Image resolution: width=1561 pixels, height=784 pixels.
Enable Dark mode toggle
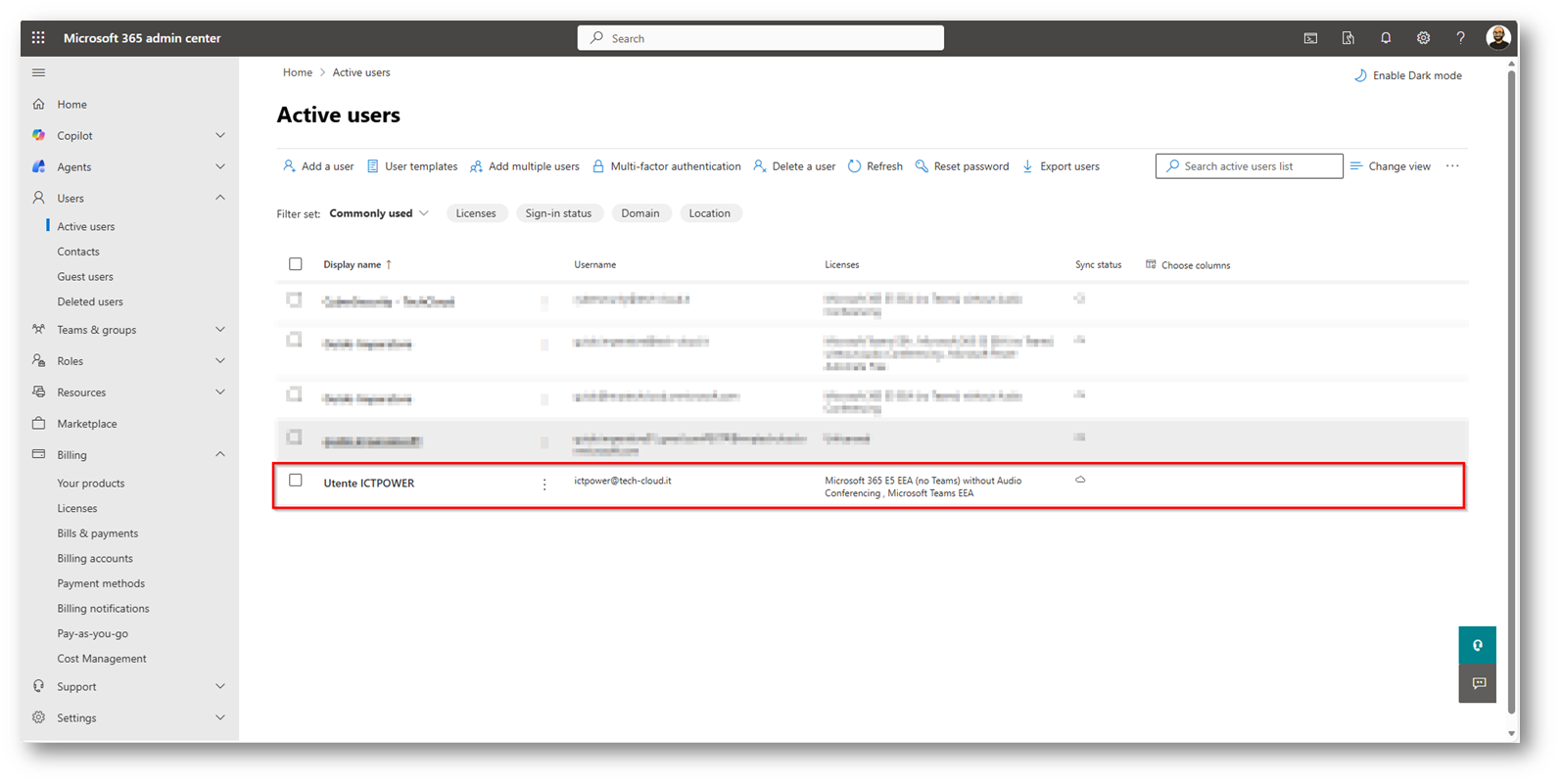point(1407,75)
